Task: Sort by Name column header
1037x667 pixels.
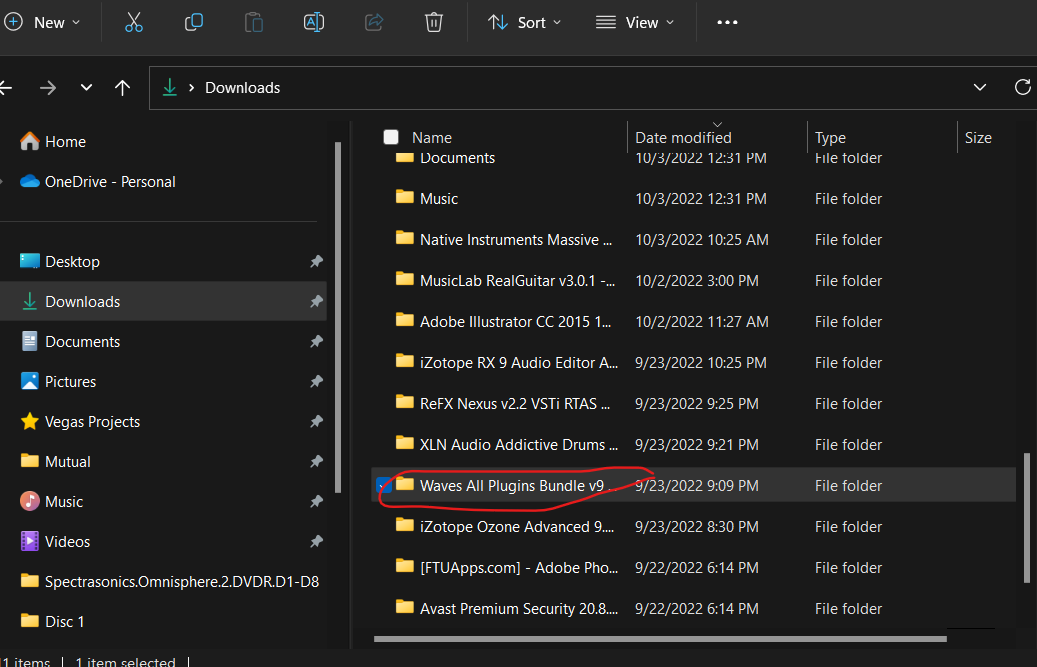Action: (x=432, y=137)
